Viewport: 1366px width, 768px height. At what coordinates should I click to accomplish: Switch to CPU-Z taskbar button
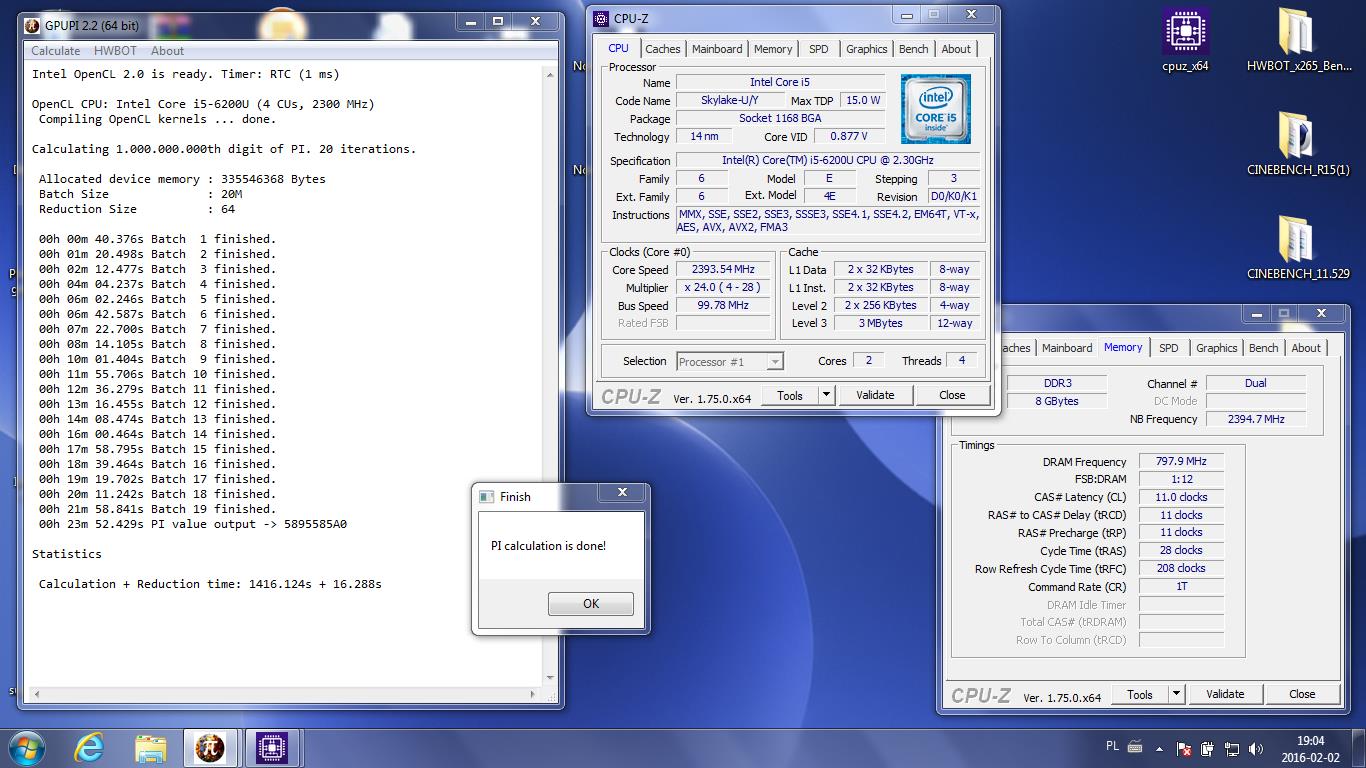(271, 748)
